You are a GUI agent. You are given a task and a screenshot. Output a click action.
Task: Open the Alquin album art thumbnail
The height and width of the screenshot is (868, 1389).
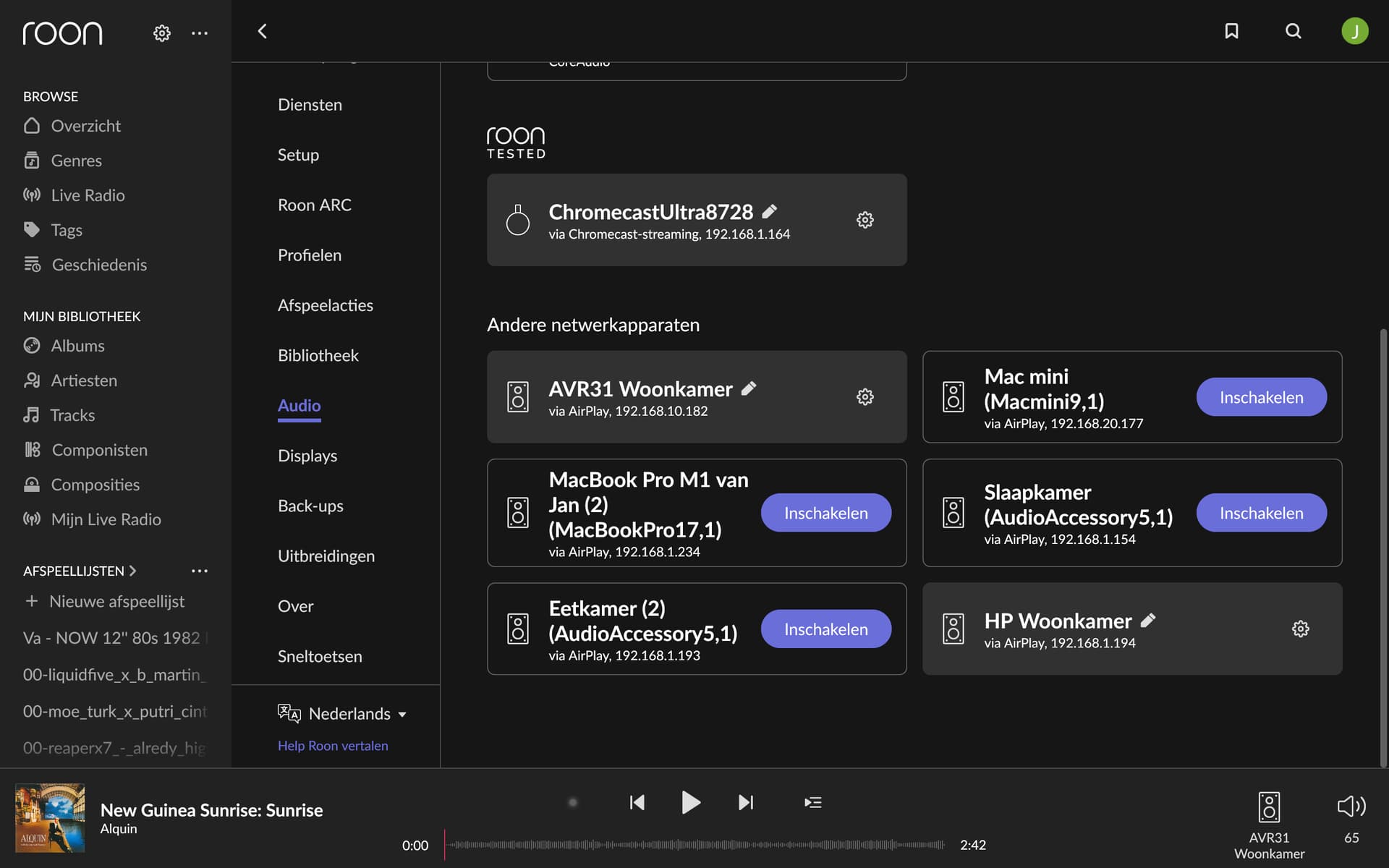(50, 818)
